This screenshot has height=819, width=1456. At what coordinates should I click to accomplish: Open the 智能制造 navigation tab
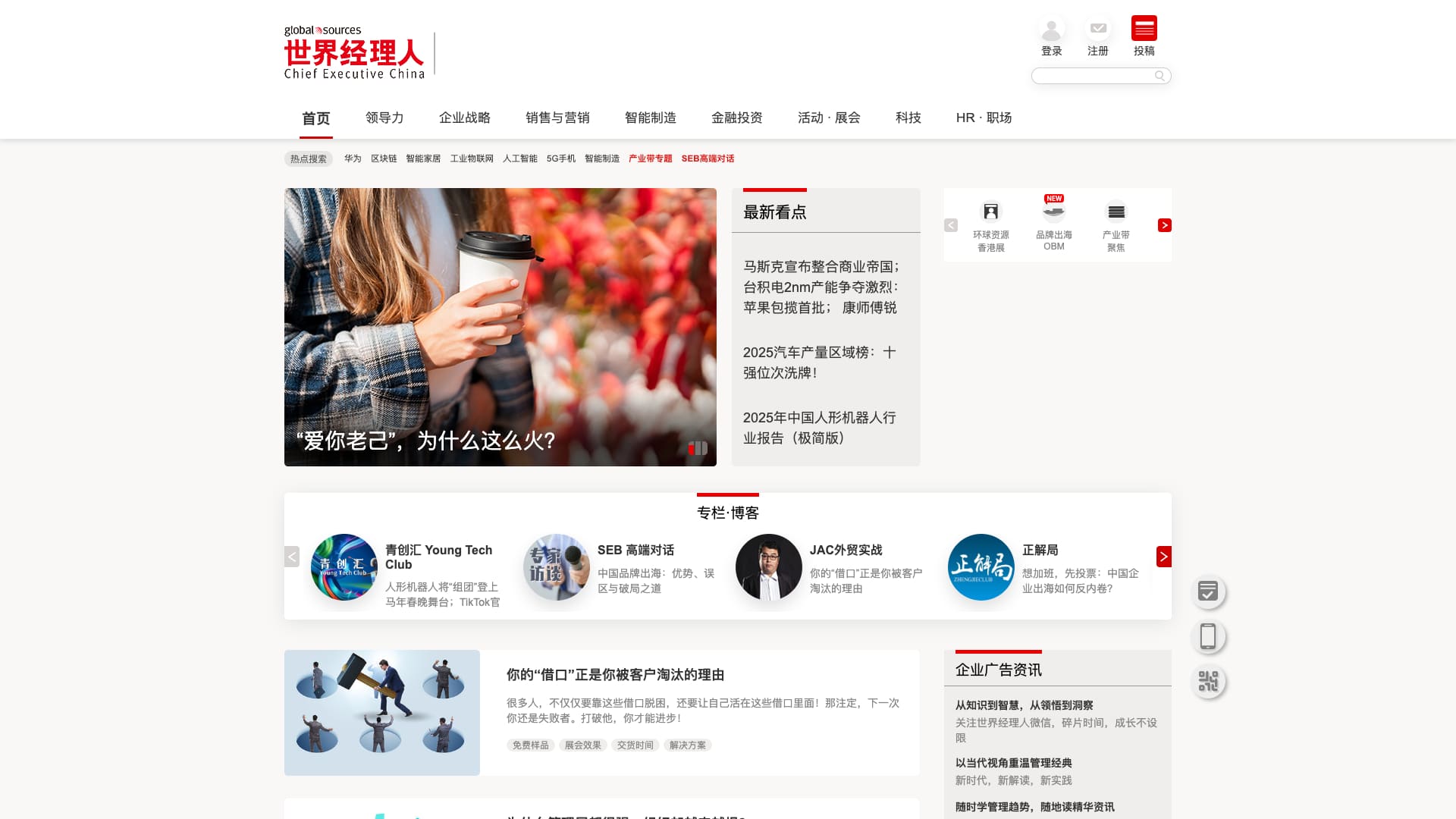coord(650,118)
